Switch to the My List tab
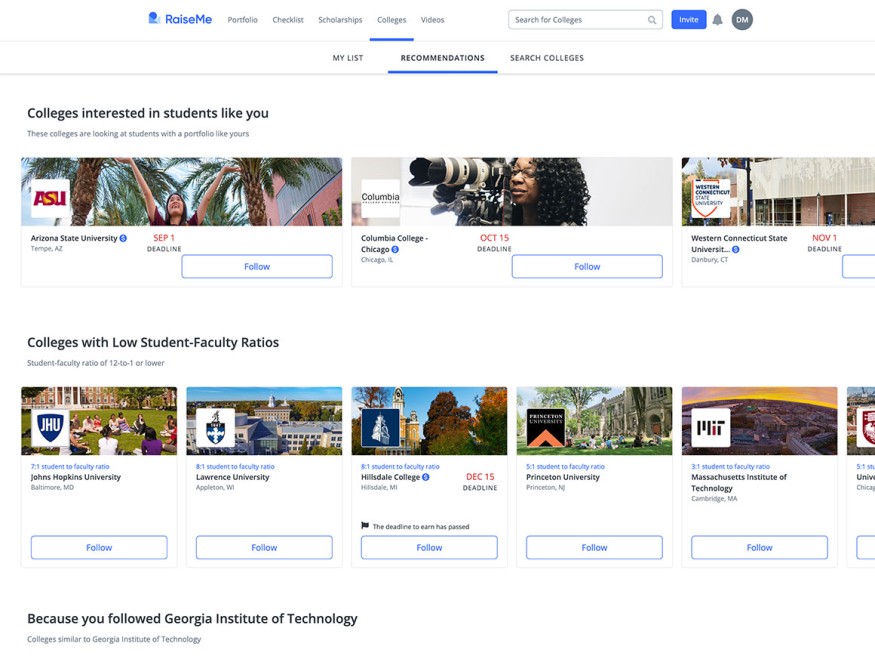Image resolution: width=875 pixels, height=656 pixels. 348,58
